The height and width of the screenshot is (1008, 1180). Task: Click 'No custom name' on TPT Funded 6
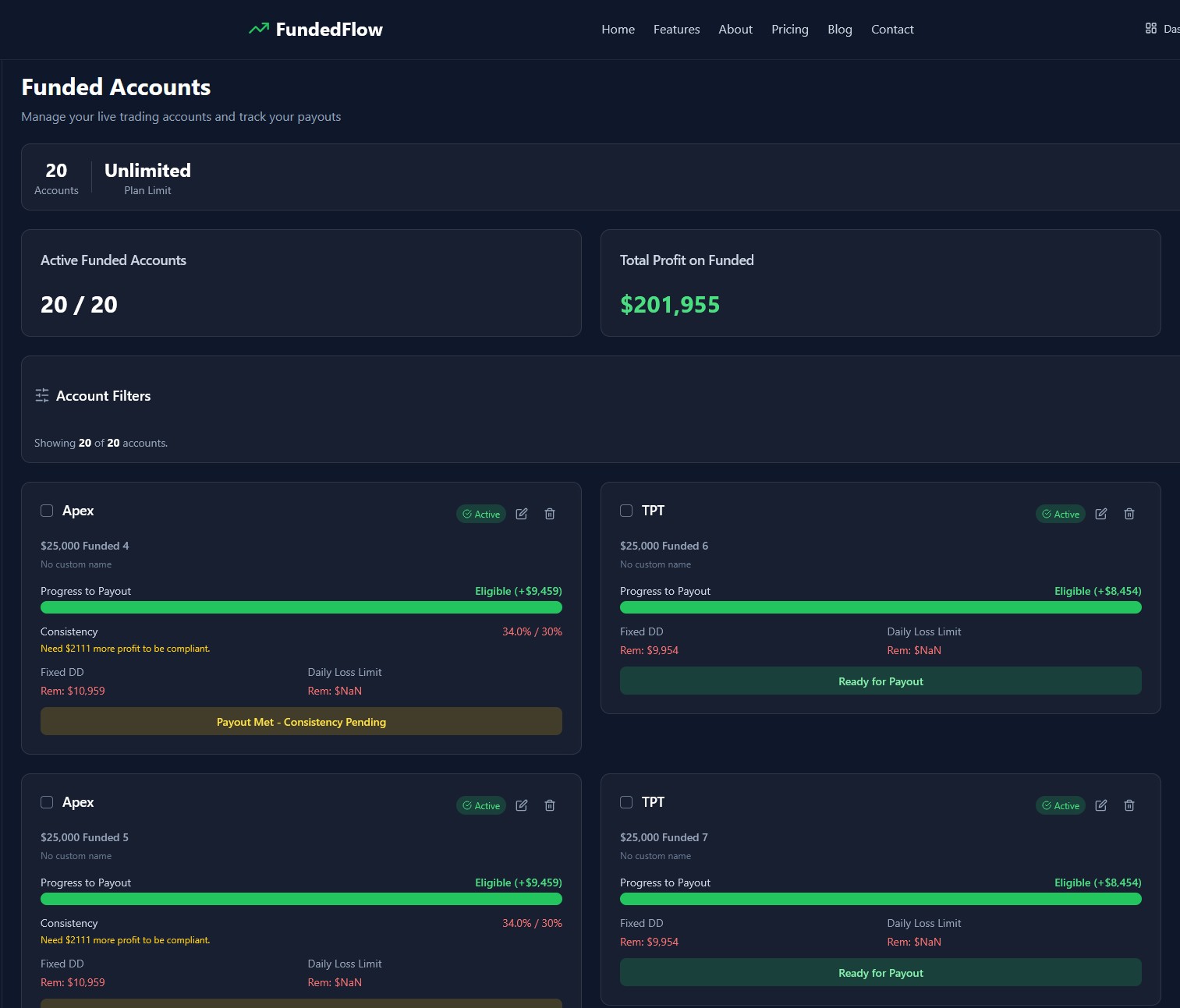tap(655, 564)
